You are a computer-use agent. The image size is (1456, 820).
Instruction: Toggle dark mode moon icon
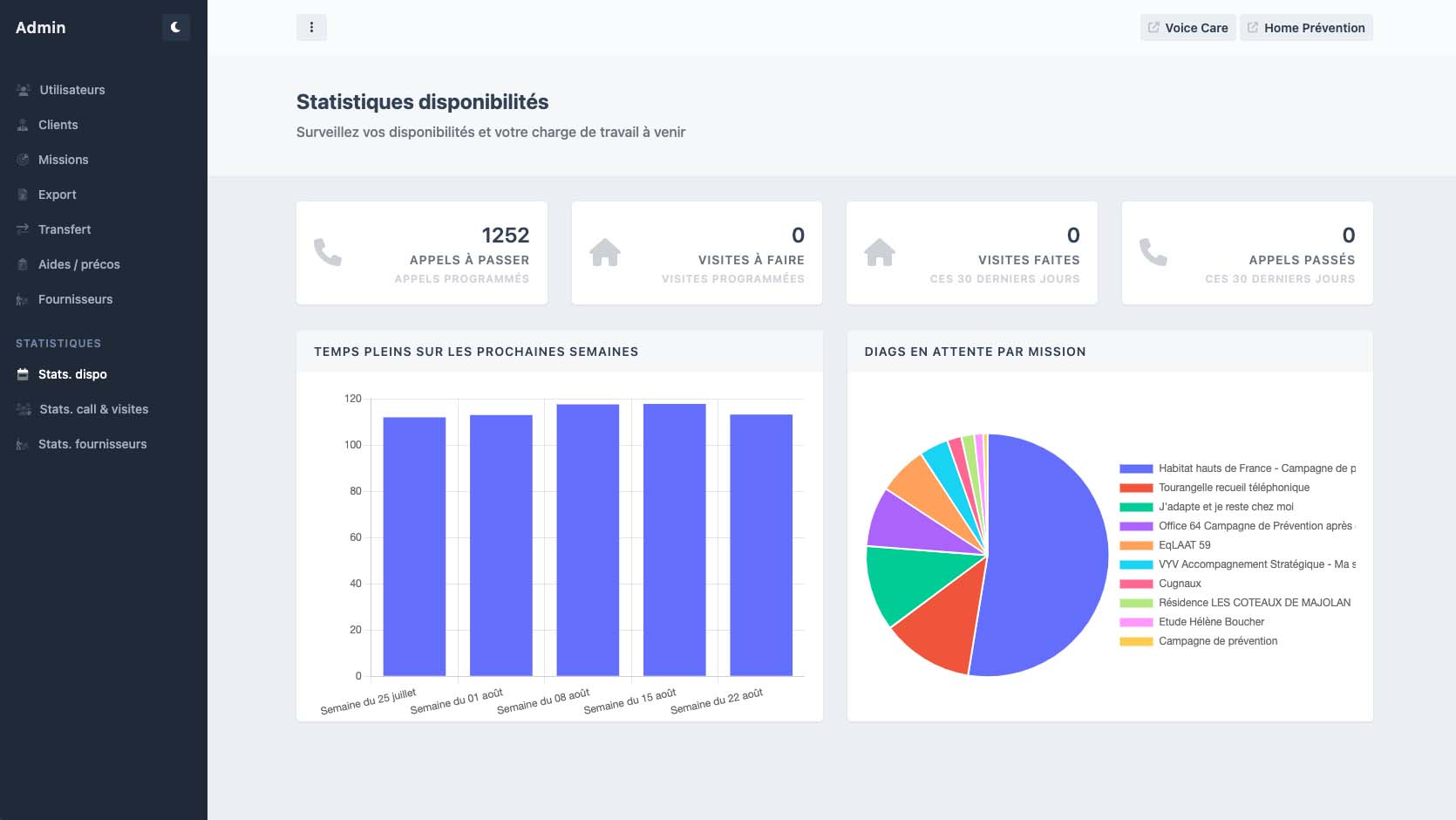point(175,27)
